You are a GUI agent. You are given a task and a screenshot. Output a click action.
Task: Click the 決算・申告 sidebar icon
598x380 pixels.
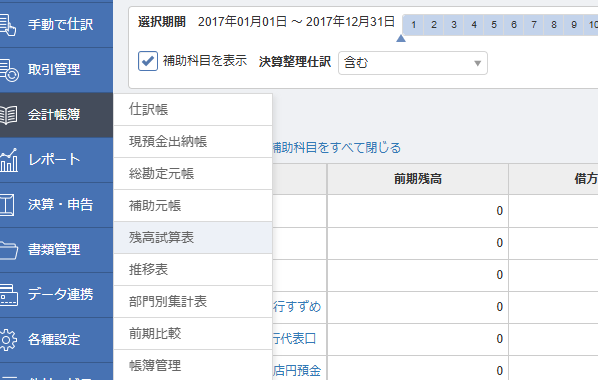pos(7,205)
